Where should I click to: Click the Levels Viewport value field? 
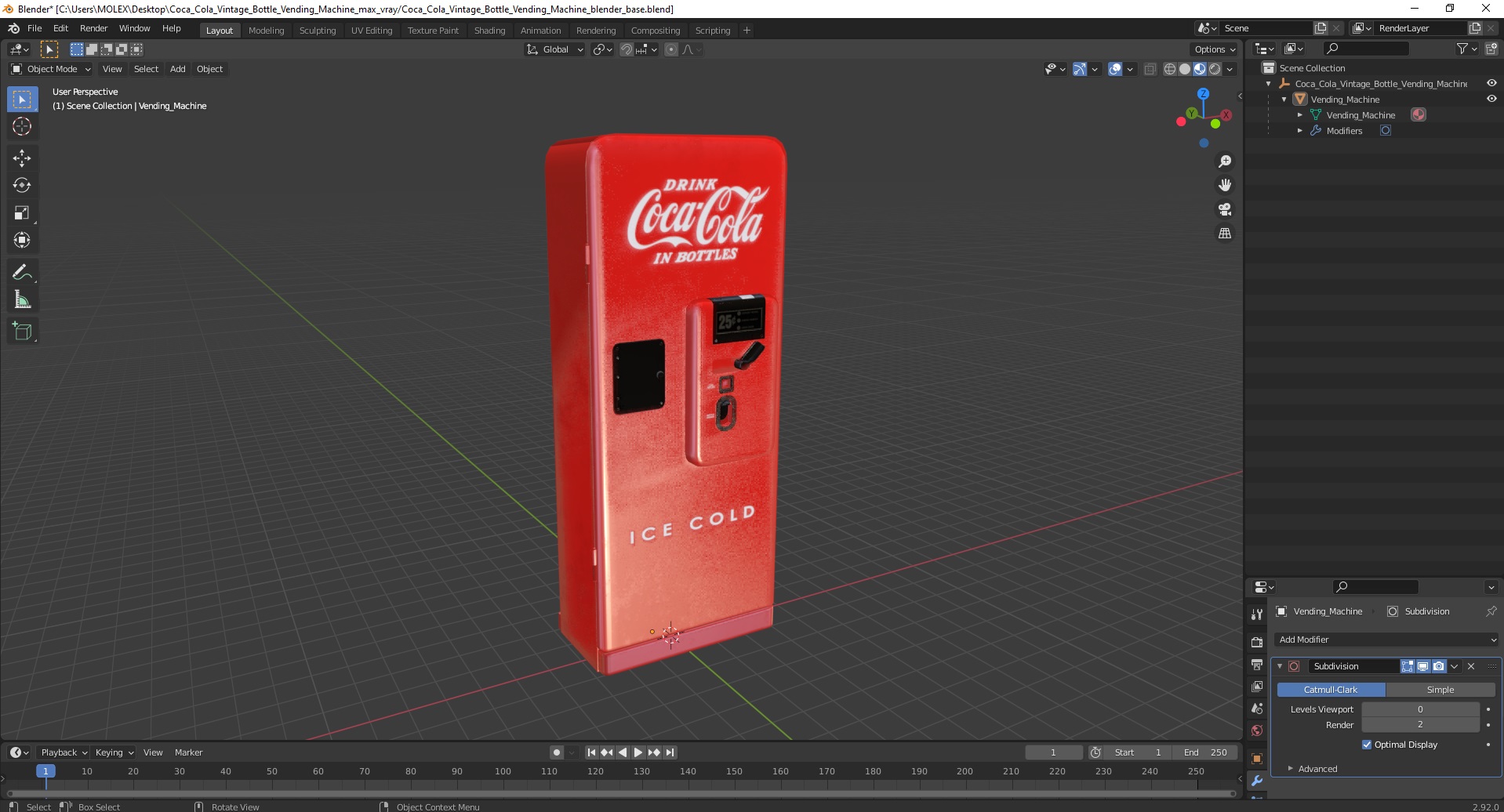coord(1420,709)
